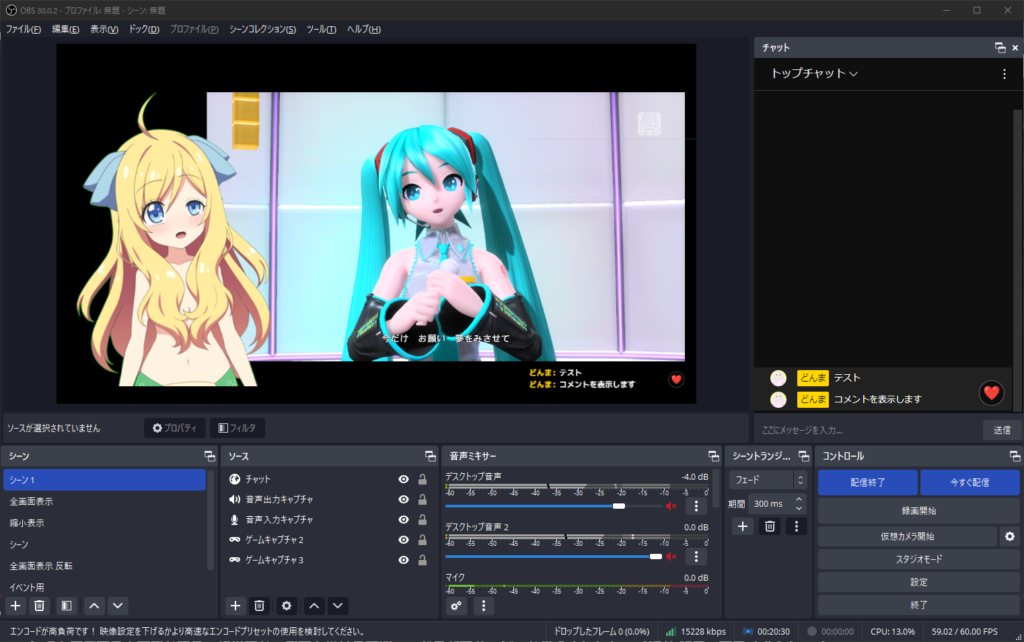Hide the チャット source with the eye icon
The width and height of the screenshot is (1024, 642).
click(x=403, y=480)
